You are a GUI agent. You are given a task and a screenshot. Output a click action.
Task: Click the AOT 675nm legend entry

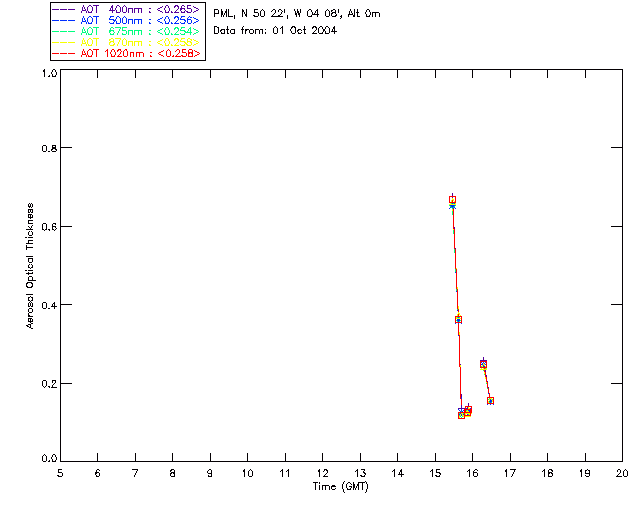tap(127, 31)
